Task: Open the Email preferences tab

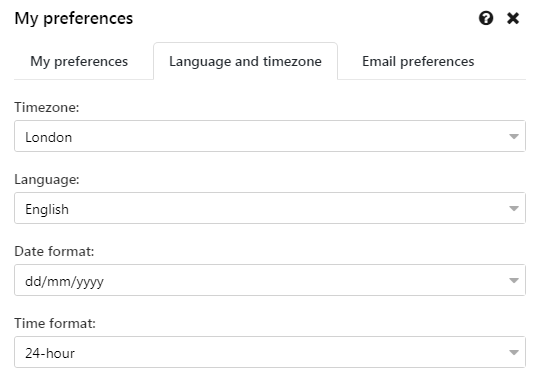Action: (x=418, y=62)
